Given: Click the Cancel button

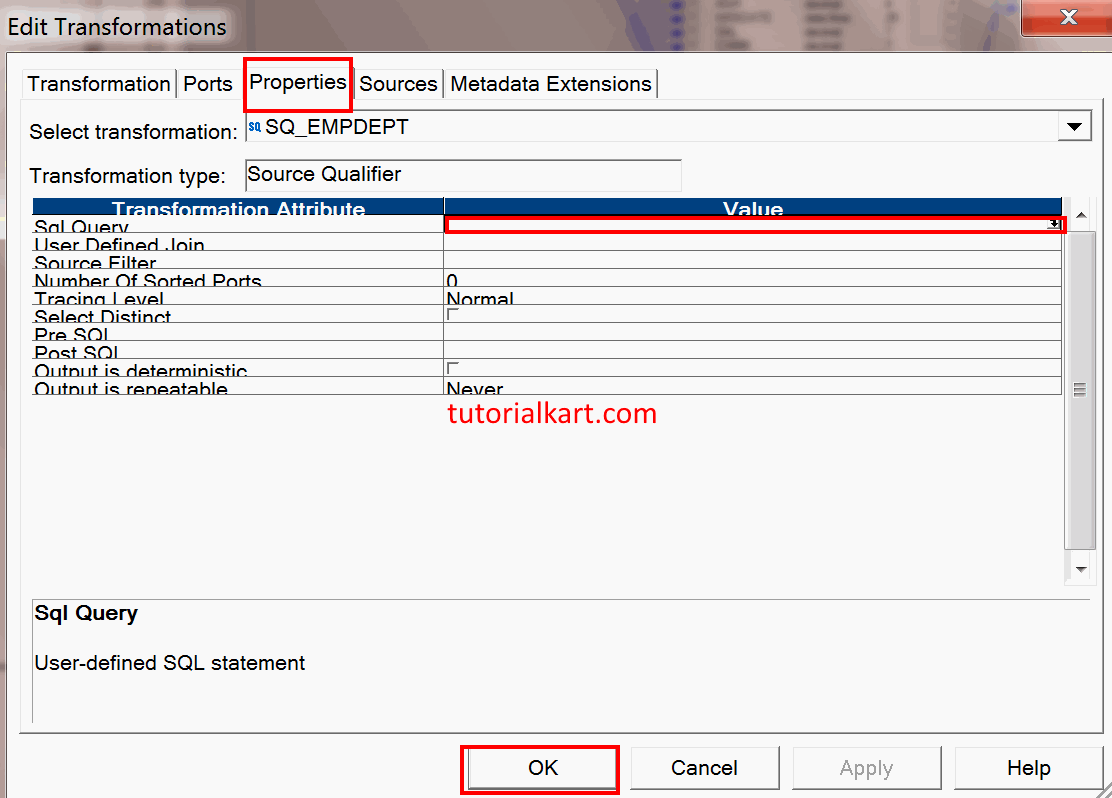Looking at the screenshot, I should [705, 767].
